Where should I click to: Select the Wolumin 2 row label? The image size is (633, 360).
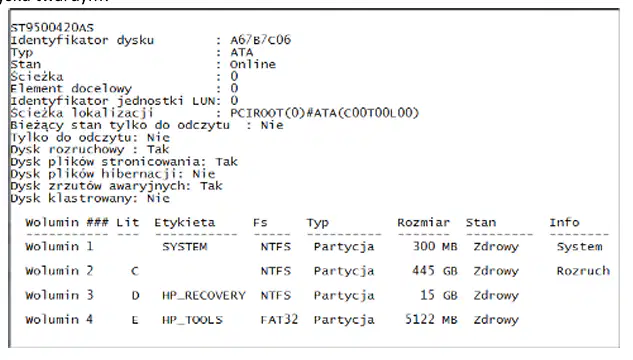click(x=59, y=271)
